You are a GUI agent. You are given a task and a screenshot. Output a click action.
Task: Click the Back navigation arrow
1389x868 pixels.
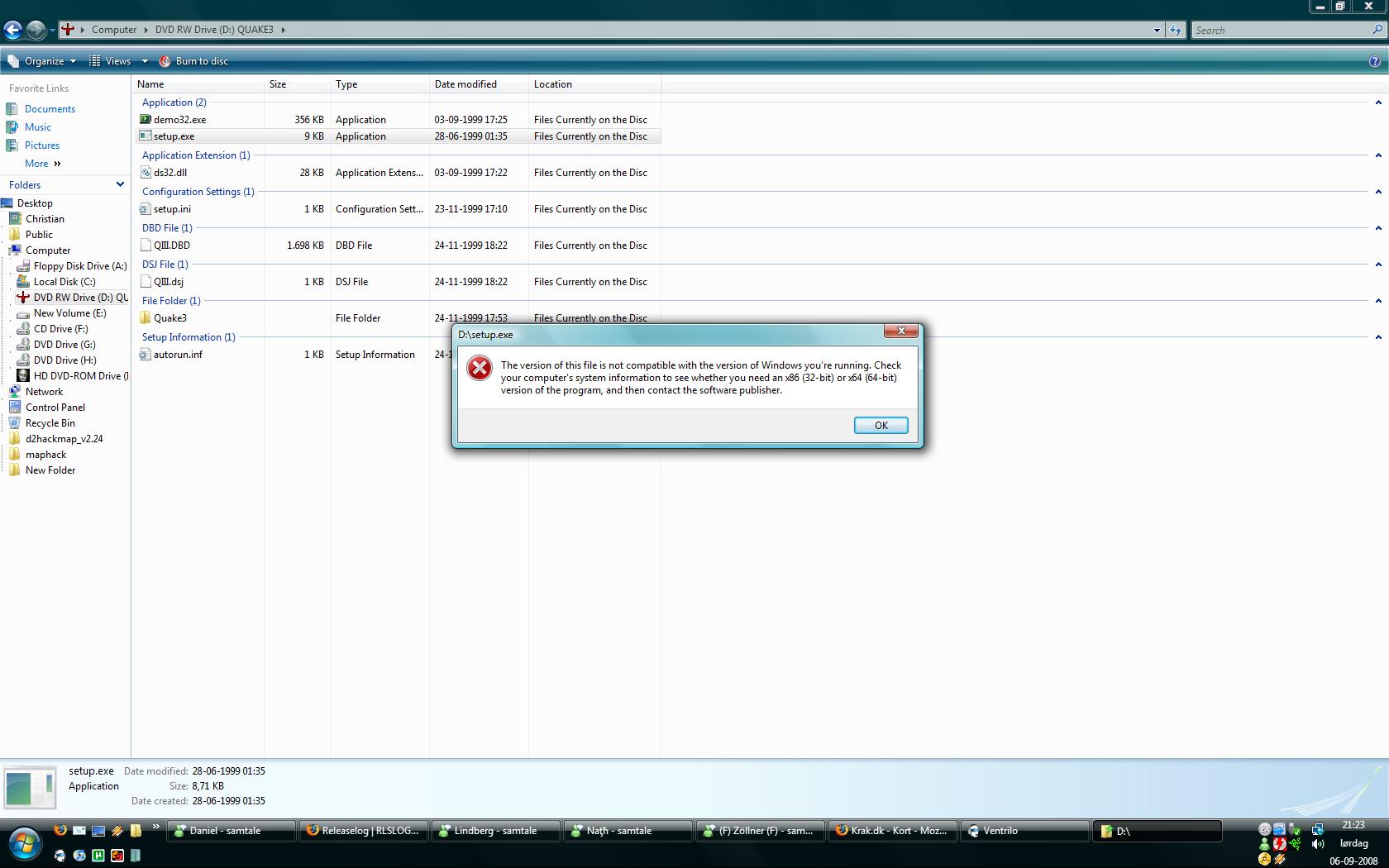point(12,31)
